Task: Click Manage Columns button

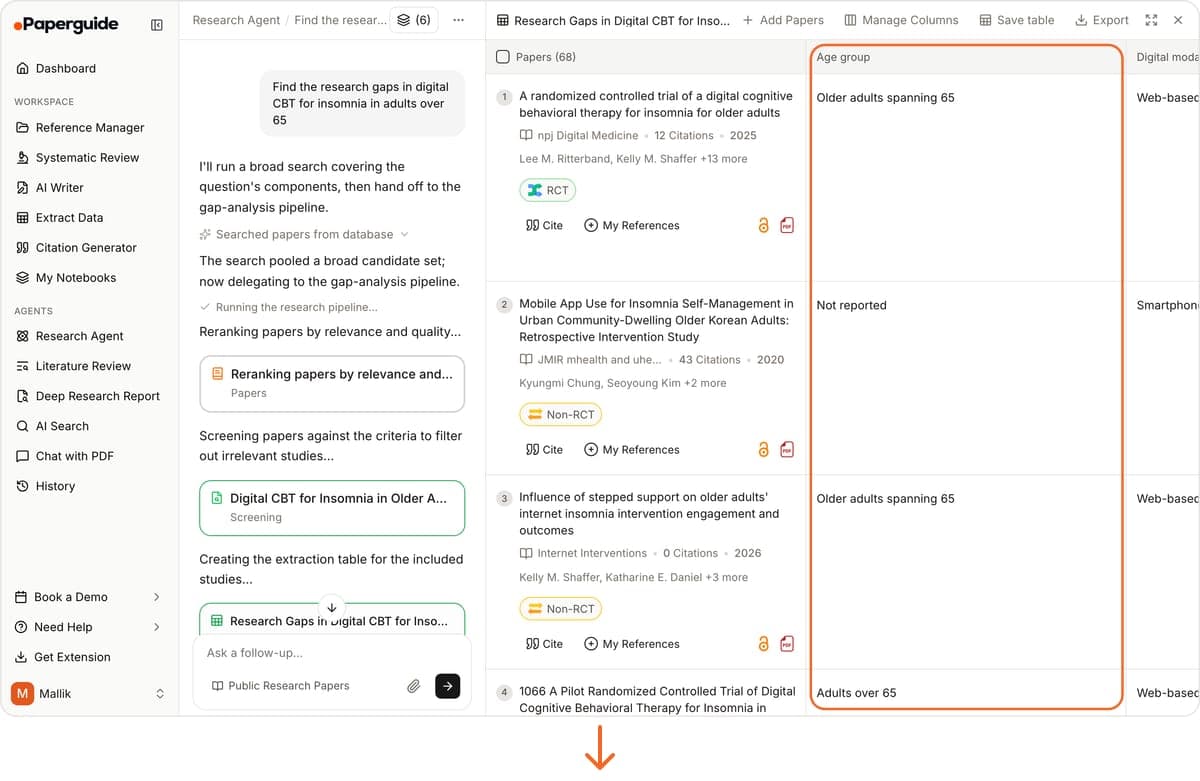Action: point(901,20)
